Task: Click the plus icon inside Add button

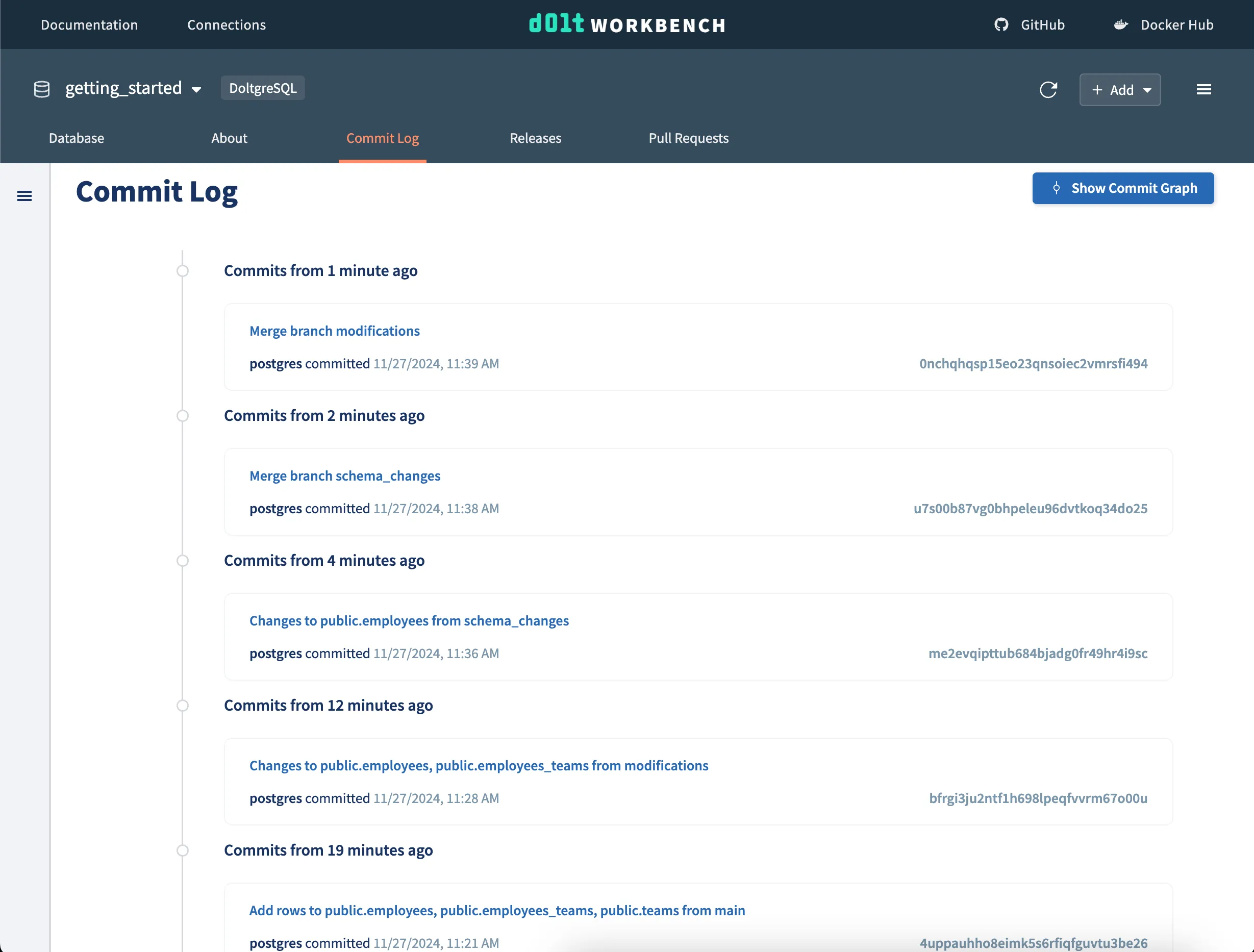Action: point(1097,90)
